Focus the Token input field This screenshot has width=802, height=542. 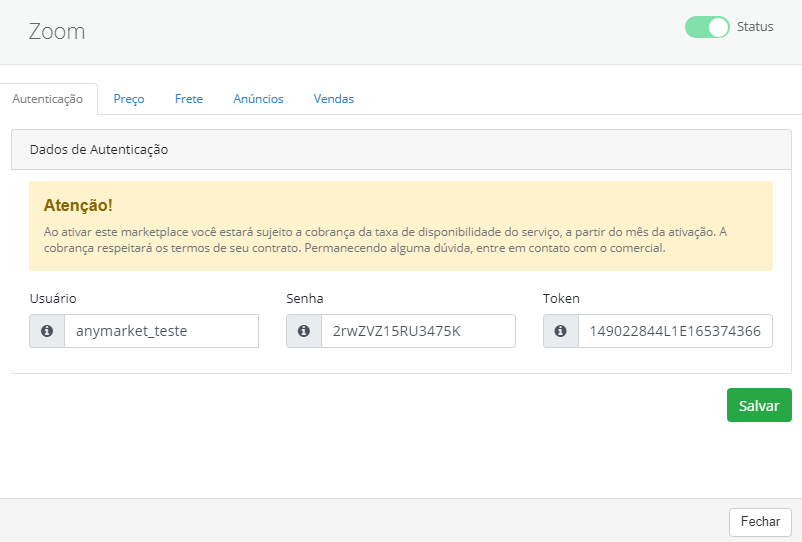pos(675,331)
